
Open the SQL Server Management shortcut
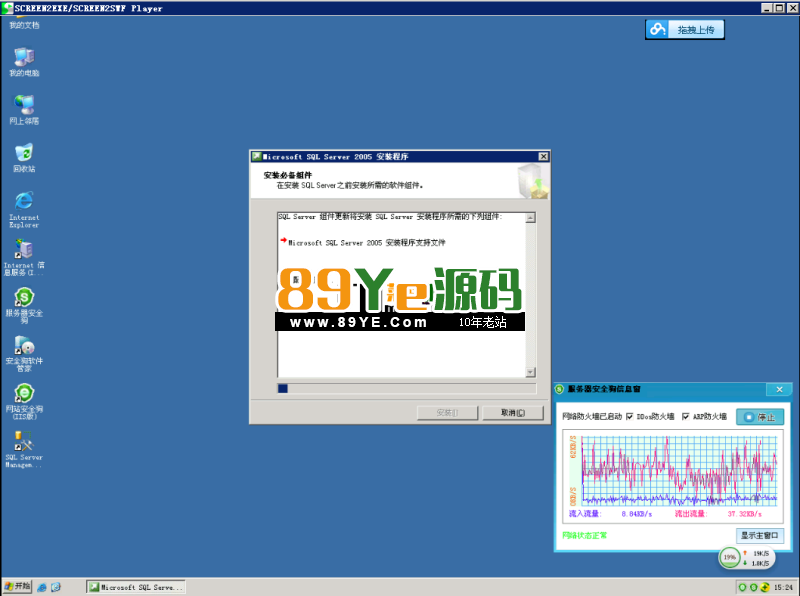click(24, 449)
